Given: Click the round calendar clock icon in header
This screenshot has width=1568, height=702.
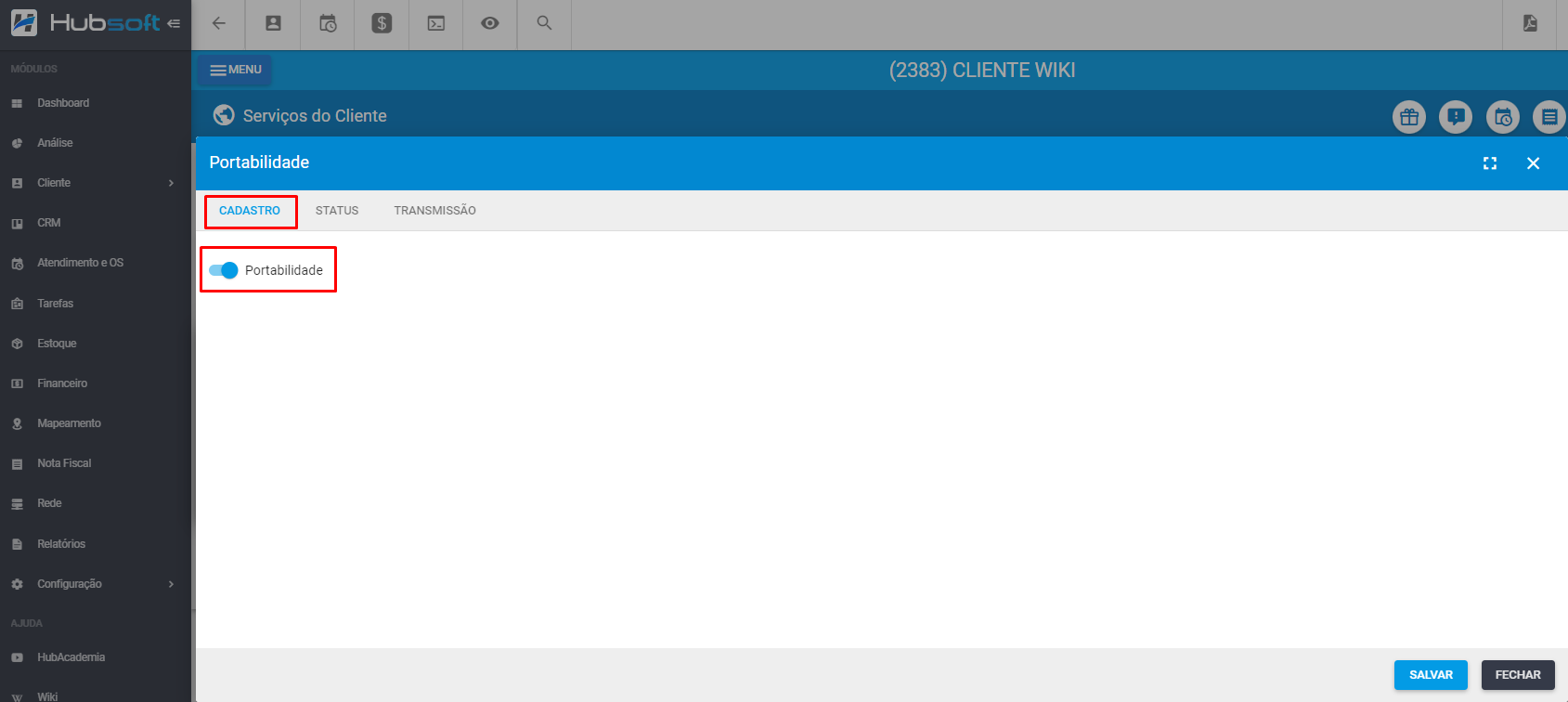Looking at the screenshot, I should pyautogui.click(x=1503, y=117).
